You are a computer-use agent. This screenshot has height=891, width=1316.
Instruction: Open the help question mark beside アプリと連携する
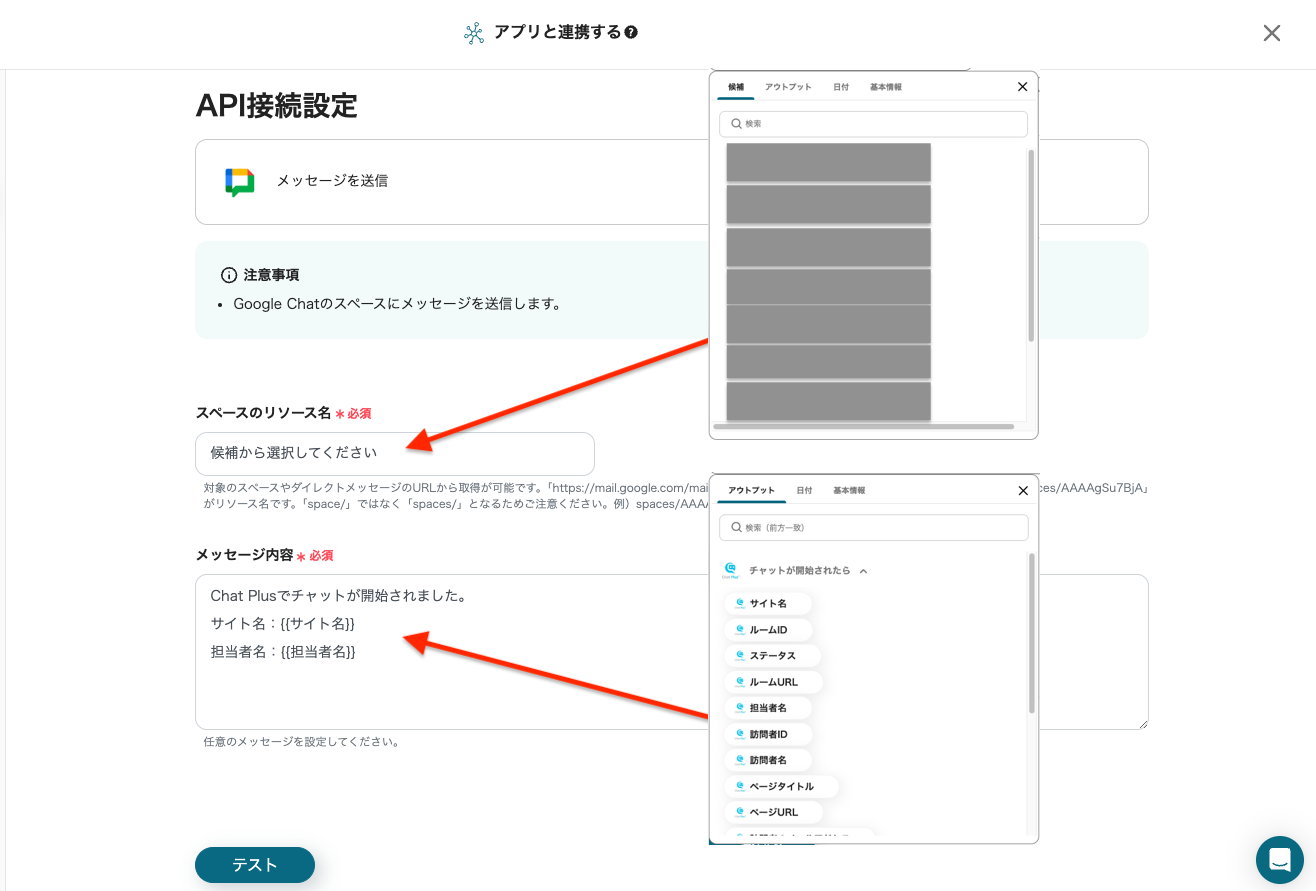(631, 32)
